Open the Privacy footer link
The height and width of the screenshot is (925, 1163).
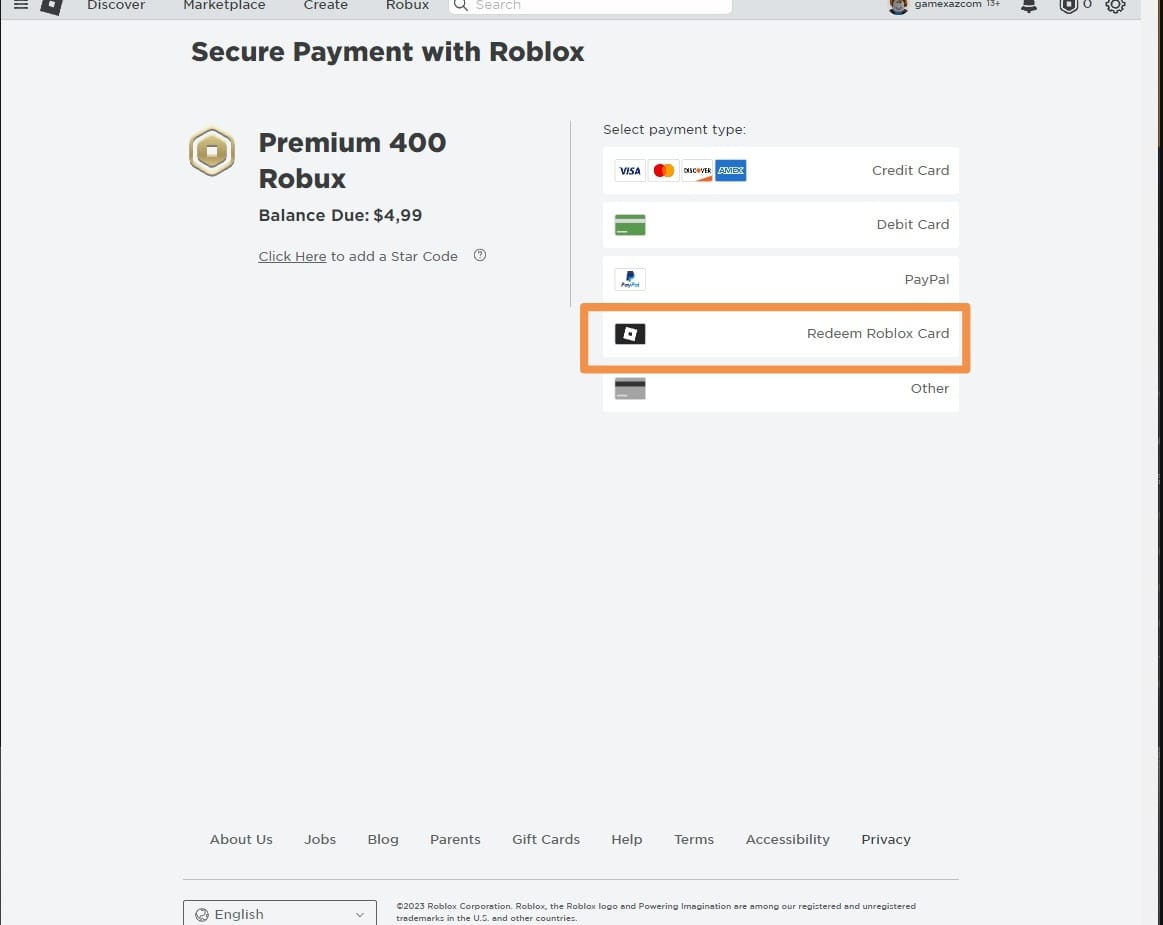point(886,839)
